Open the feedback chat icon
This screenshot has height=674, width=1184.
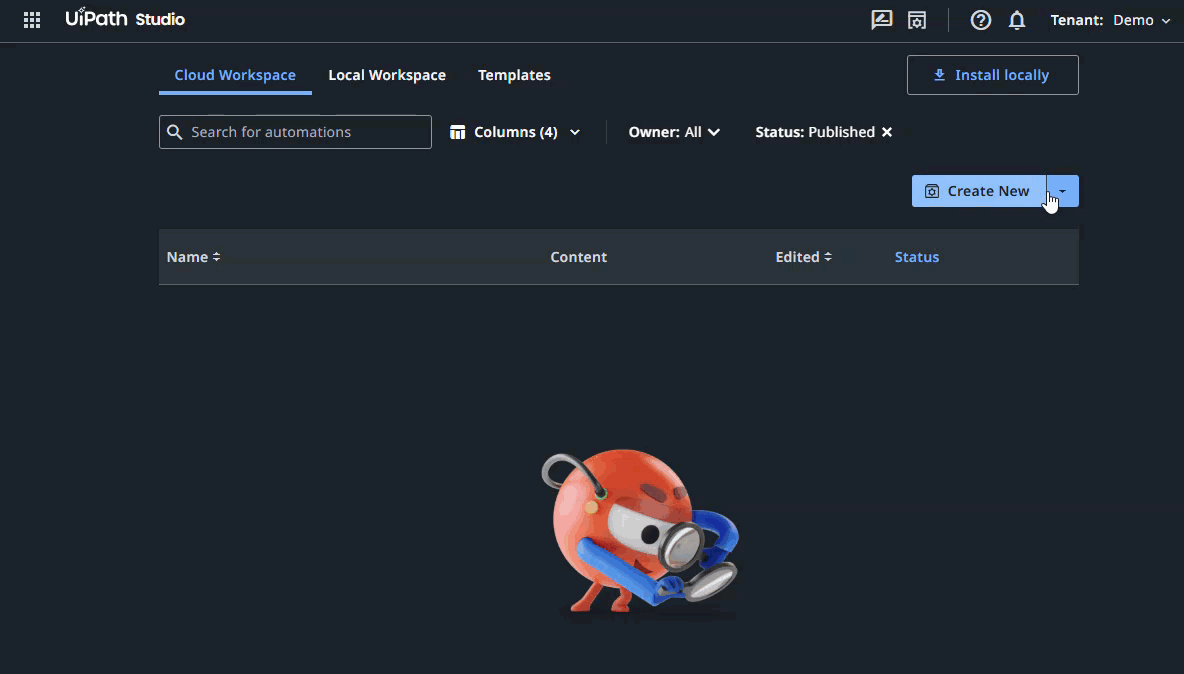[x=881, y=20]
